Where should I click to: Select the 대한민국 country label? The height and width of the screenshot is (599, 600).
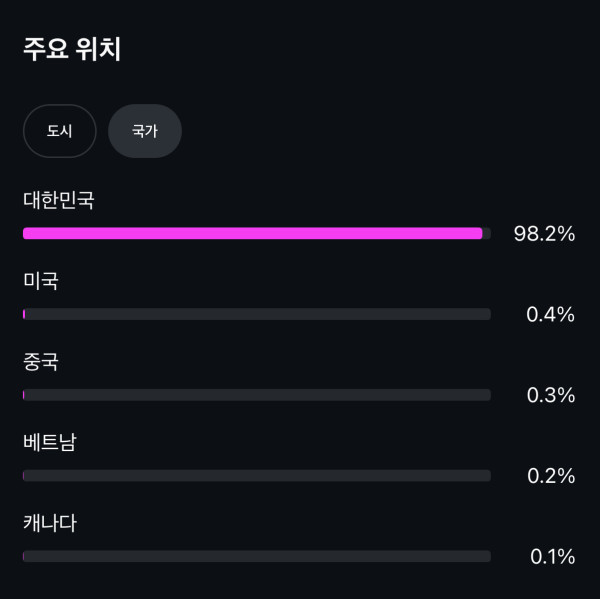(x=59, y=200)
